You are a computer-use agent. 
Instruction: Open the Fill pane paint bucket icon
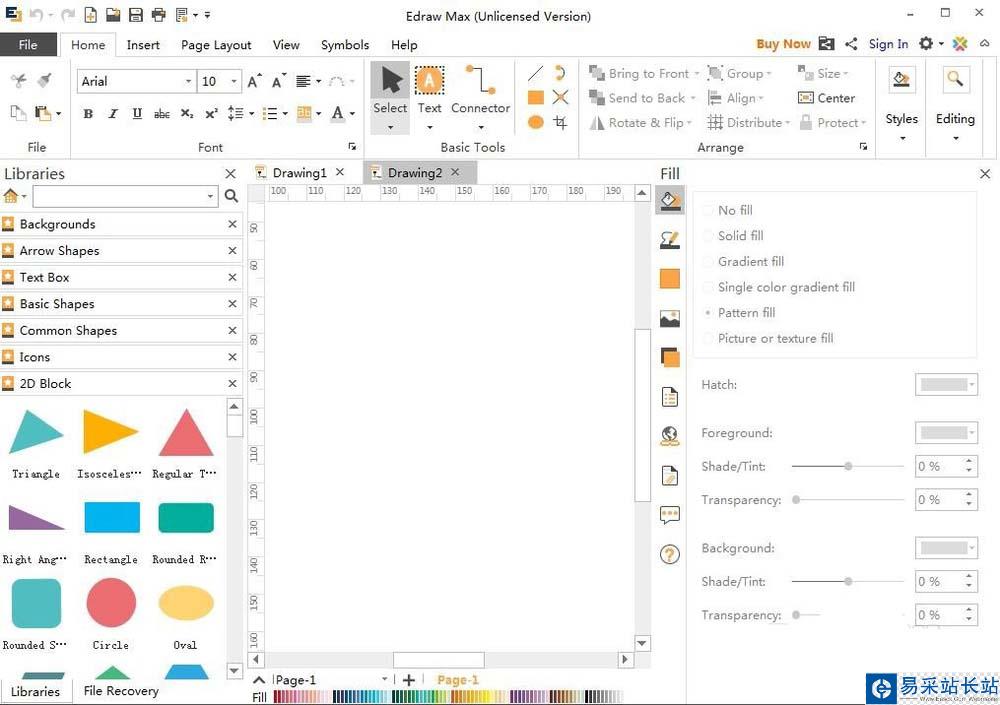pyautogui.click(x=670, y=201)
